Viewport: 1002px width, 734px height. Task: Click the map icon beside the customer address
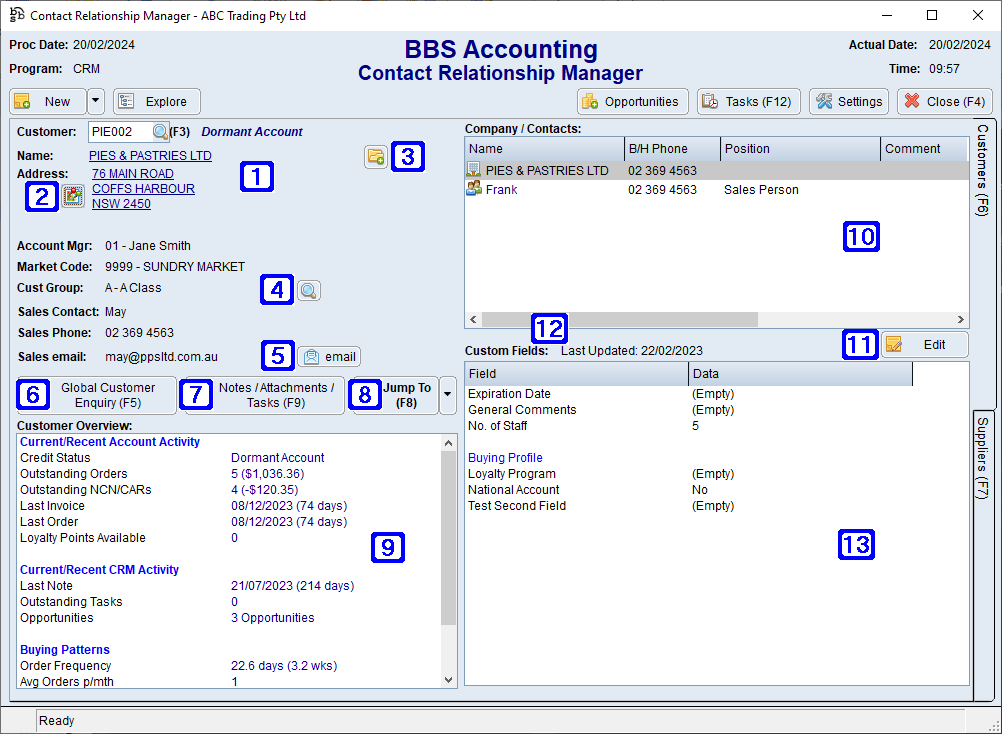coord(71,196)
